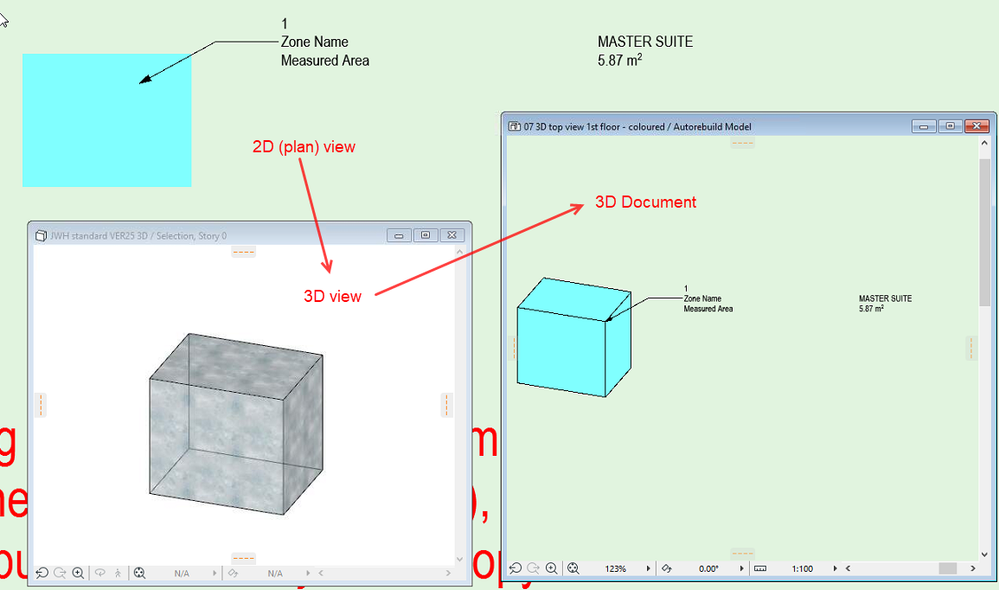Click Fit in Window in the 3D view window
The height and width of the screenshot is (590, 999).
point(140,573)
